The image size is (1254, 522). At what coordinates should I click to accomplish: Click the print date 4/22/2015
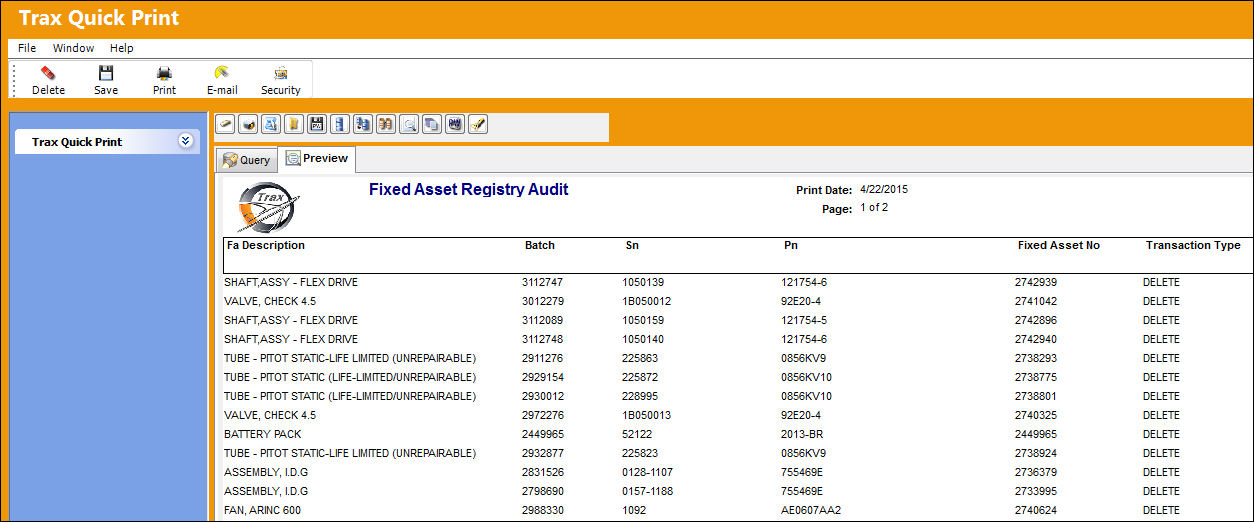[x=884, y=189]
